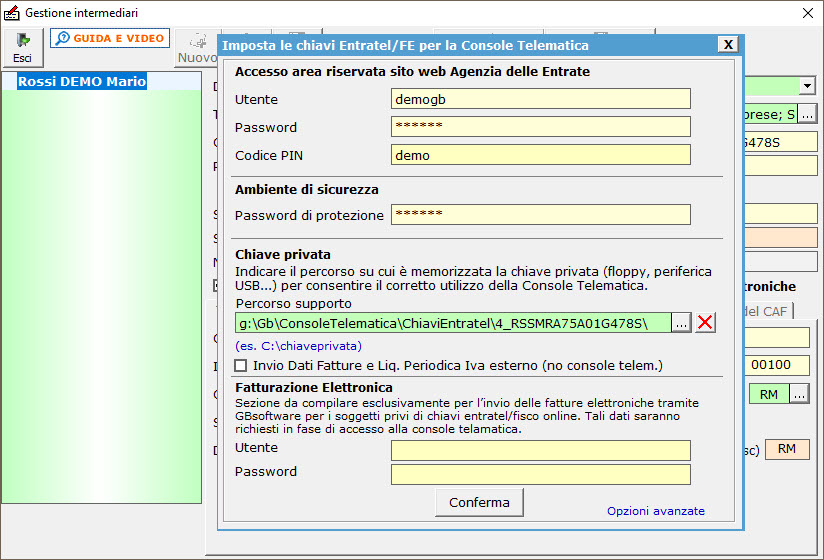Click the Utente field containing demogb
This screenshot has width=824, height=560.
pos(540,99)
